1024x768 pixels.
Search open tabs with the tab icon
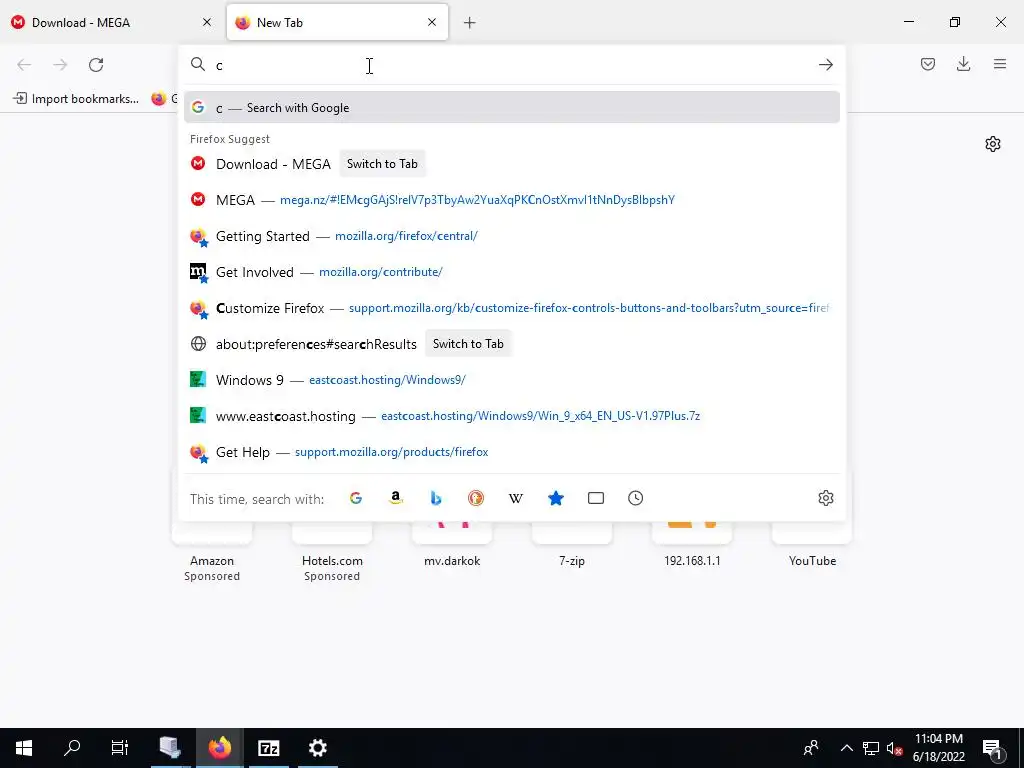[x=596, y=498]
